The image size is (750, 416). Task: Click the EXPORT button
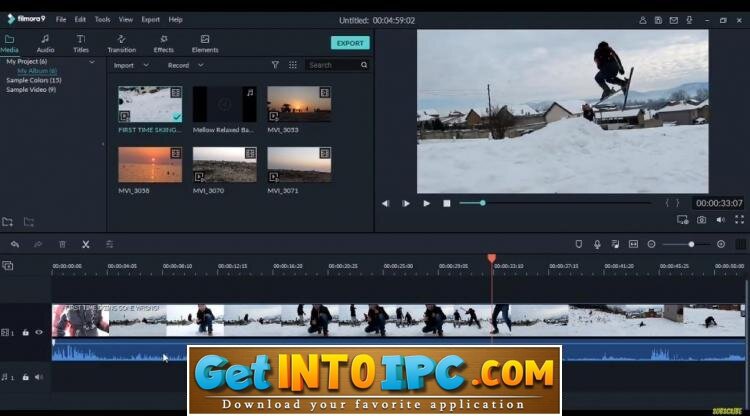point(350,43)
